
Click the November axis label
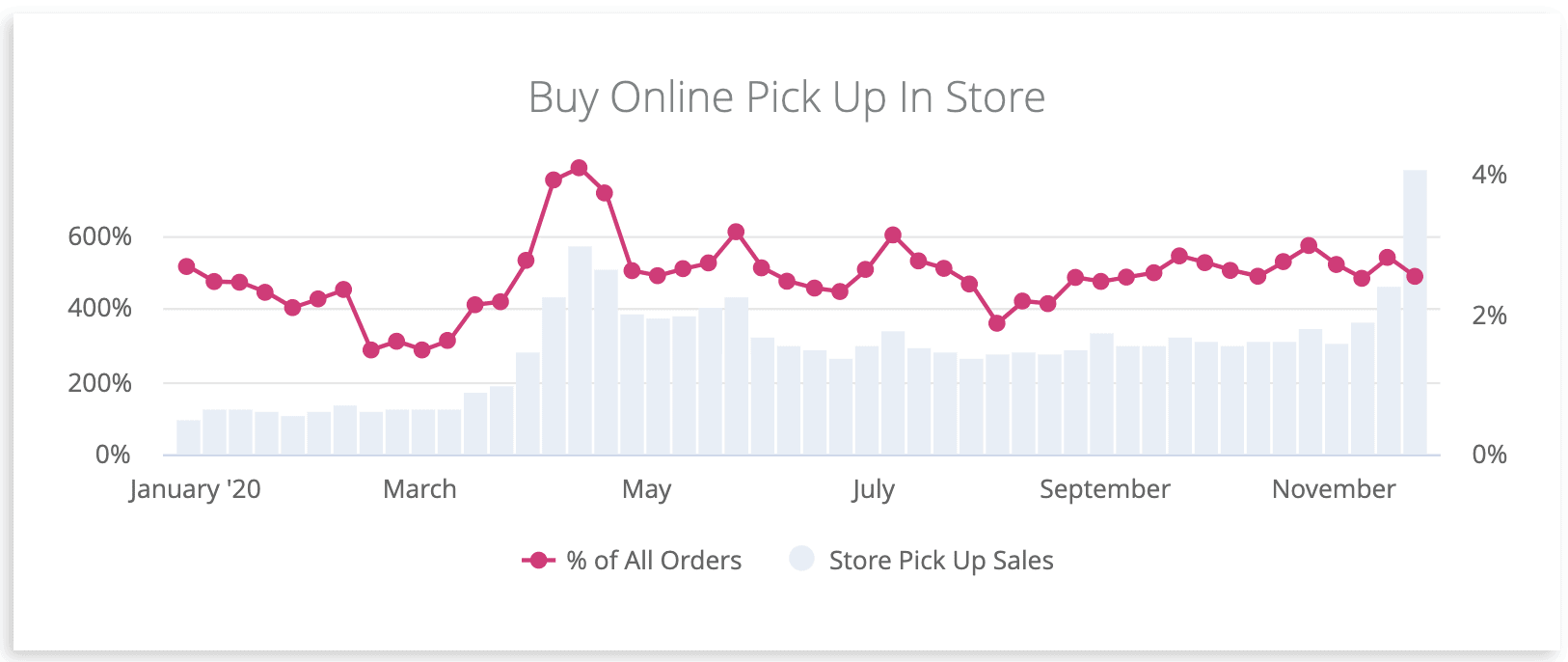[1334, 489]
